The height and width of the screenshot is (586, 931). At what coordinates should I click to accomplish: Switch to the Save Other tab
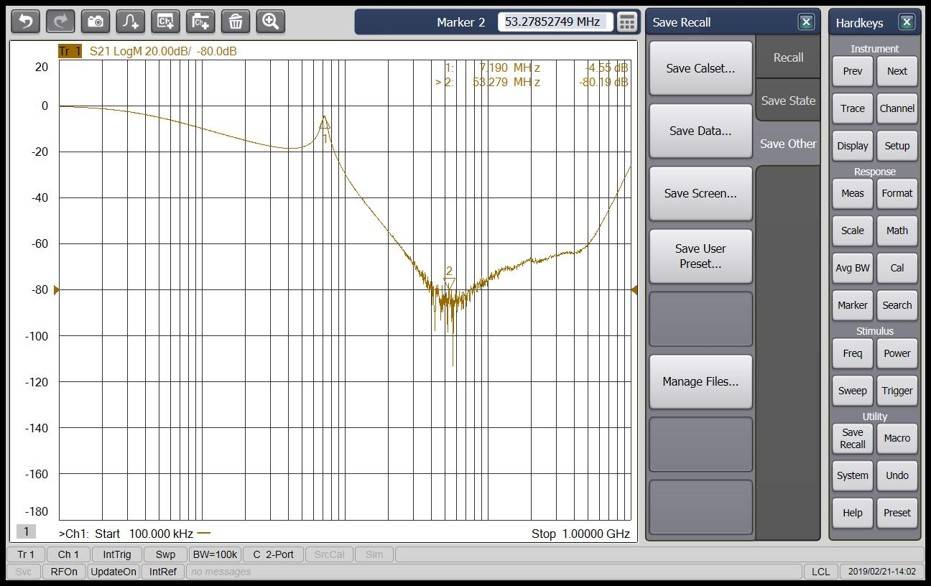click(788, 144)
